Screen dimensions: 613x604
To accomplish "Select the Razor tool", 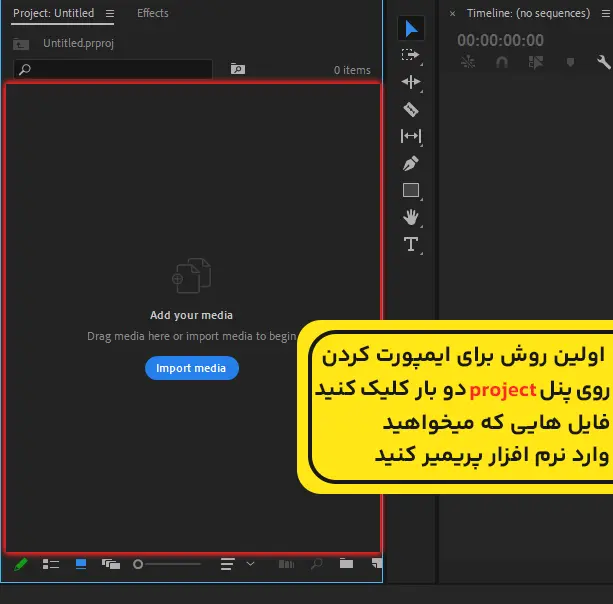I will (411, 109).
